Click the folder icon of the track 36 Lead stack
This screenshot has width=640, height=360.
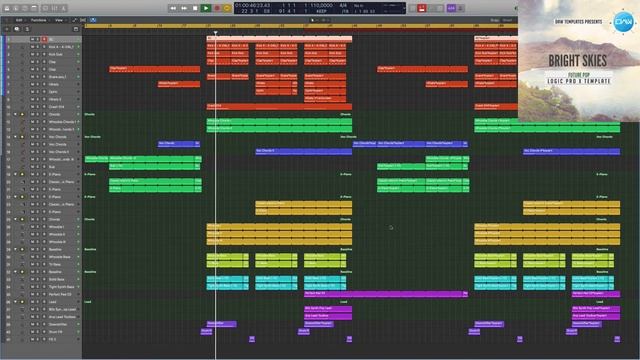point(22,302)
